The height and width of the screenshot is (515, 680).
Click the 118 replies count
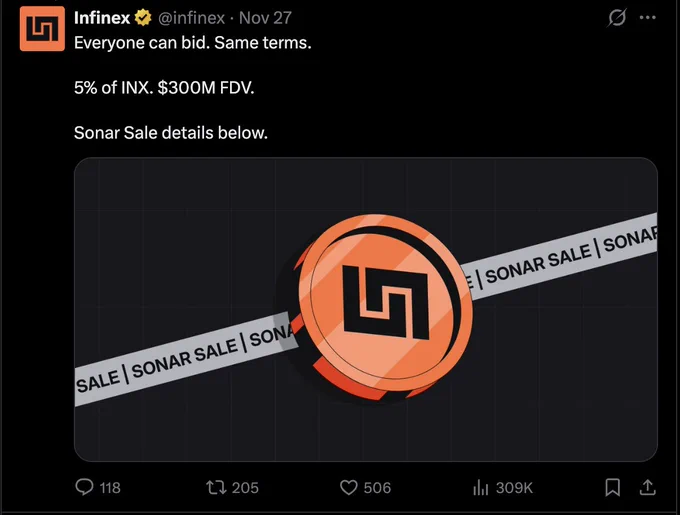(110, 488)
